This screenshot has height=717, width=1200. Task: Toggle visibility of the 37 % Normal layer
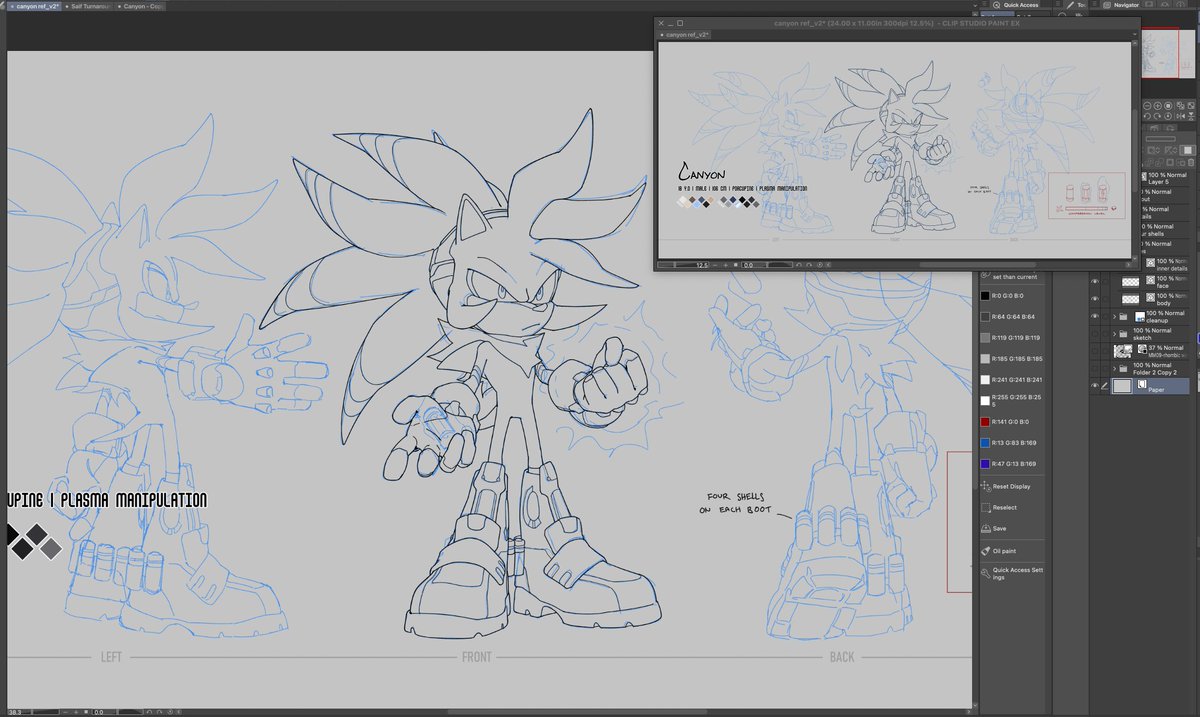coord(1095,351)
